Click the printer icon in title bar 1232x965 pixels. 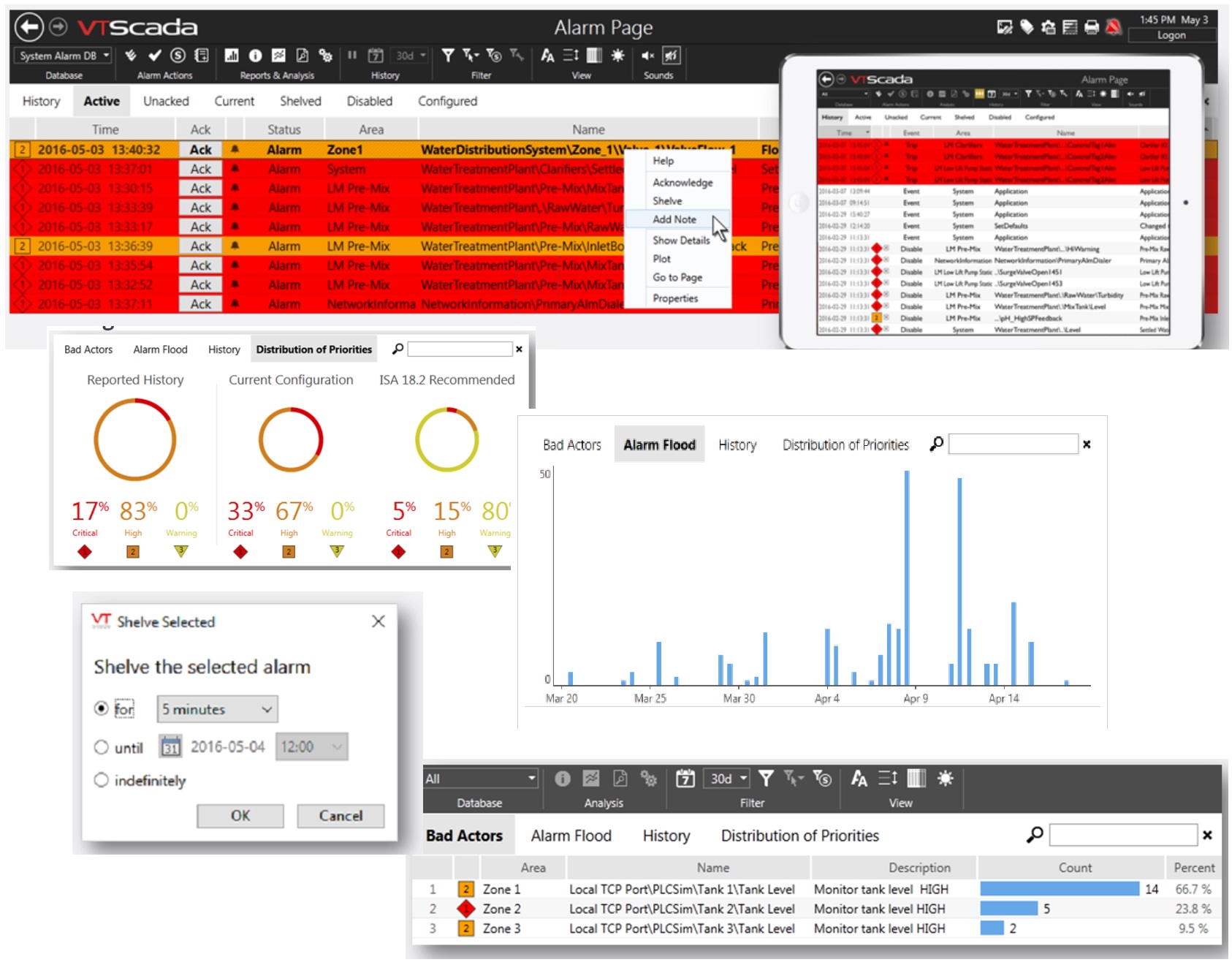pyautogui.click(x=1092, y=27)
